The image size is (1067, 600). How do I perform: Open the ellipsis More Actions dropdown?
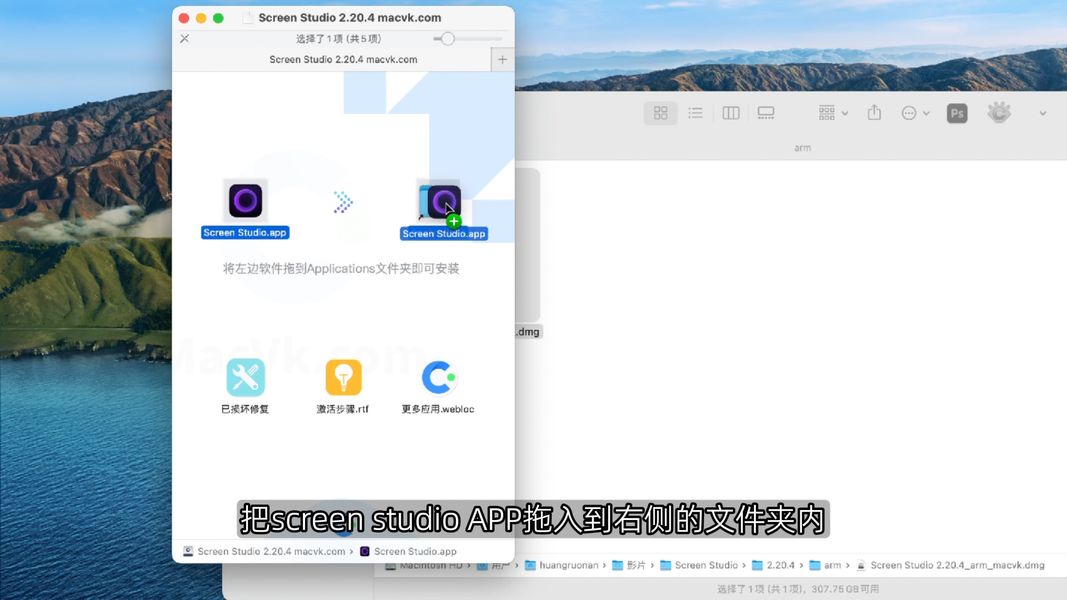tap(915, 113)
